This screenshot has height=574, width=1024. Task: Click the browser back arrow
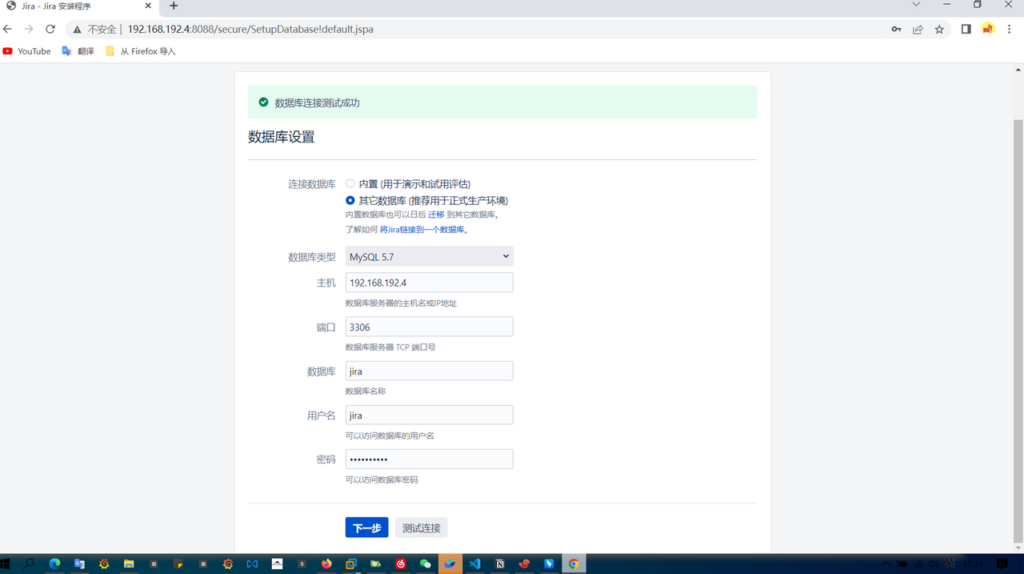coord(8,29)
